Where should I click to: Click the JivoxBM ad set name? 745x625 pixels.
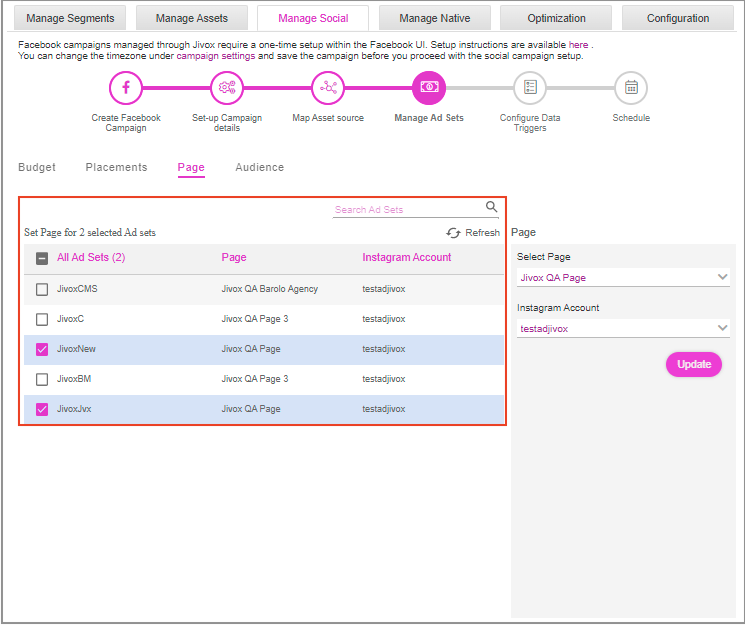click(74, 379)
